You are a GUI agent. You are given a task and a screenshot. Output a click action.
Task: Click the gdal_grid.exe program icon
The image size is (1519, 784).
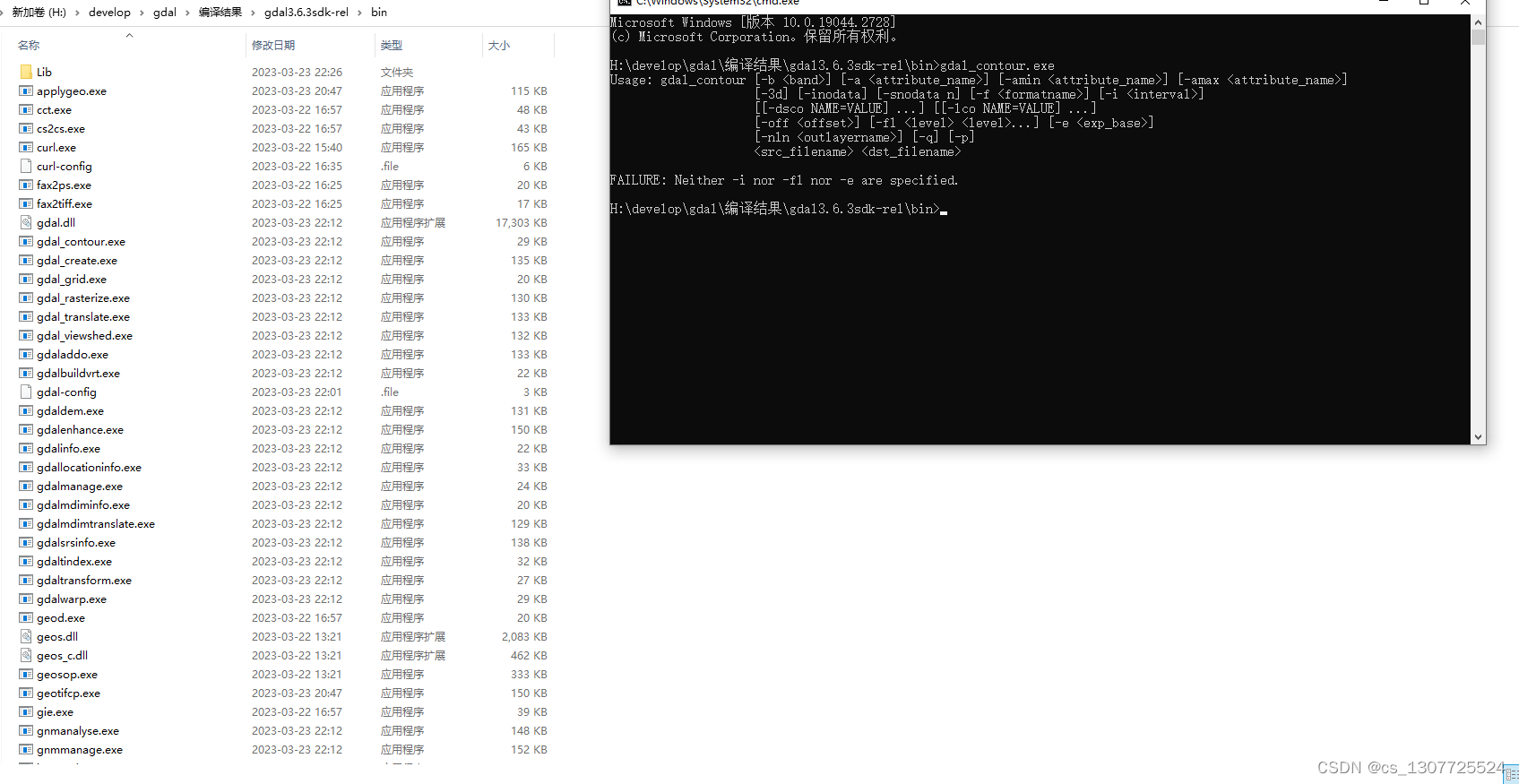26,279
